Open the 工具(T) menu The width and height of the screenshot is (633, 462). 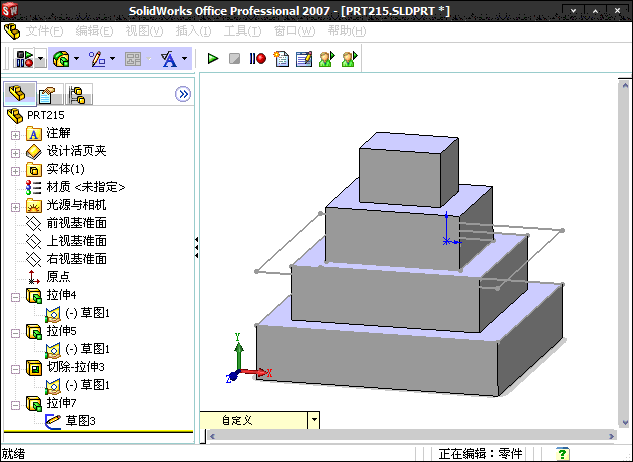tap(243, 31)
